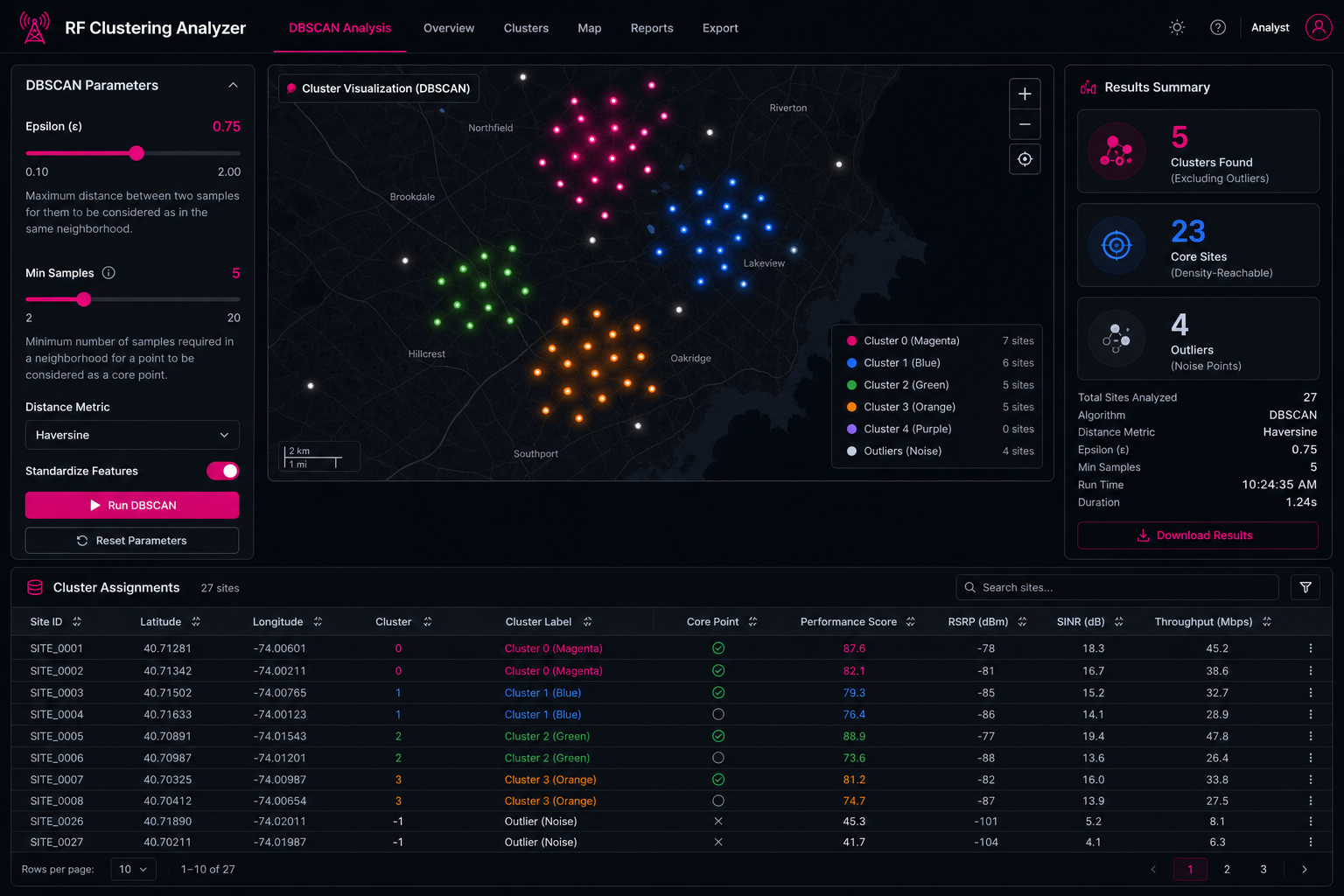Click the Epsilon slider handle
Screen dimensions: 1344x896
point(136,153)
